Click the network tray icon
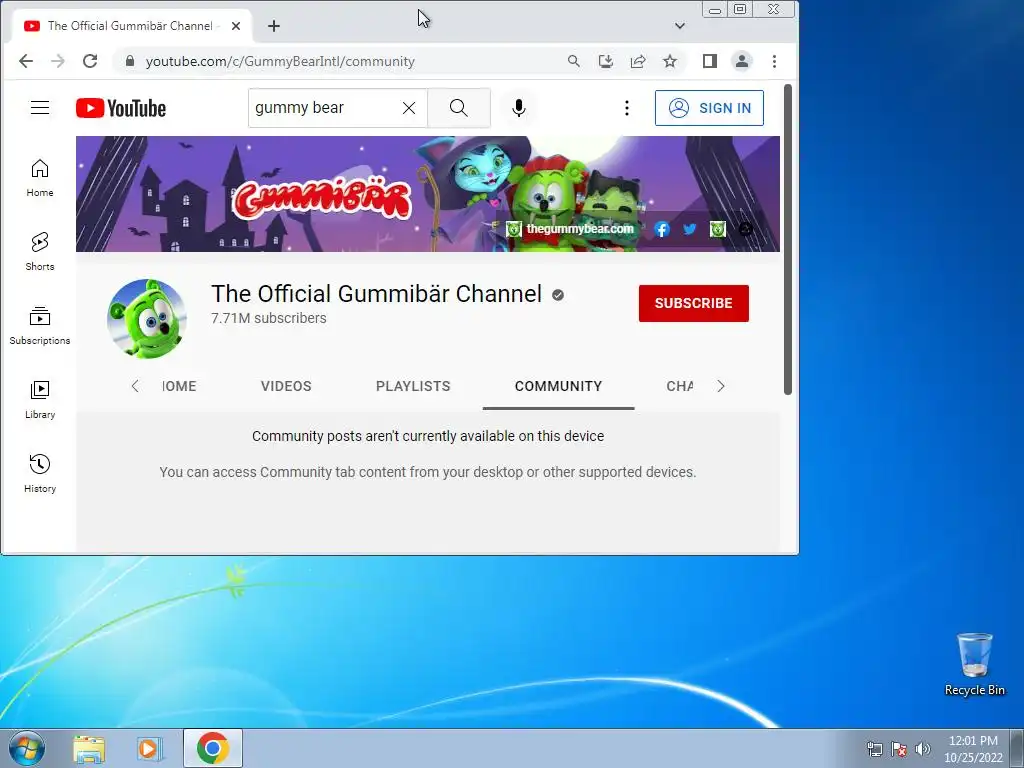The image size is (1024, 768). 874,749
